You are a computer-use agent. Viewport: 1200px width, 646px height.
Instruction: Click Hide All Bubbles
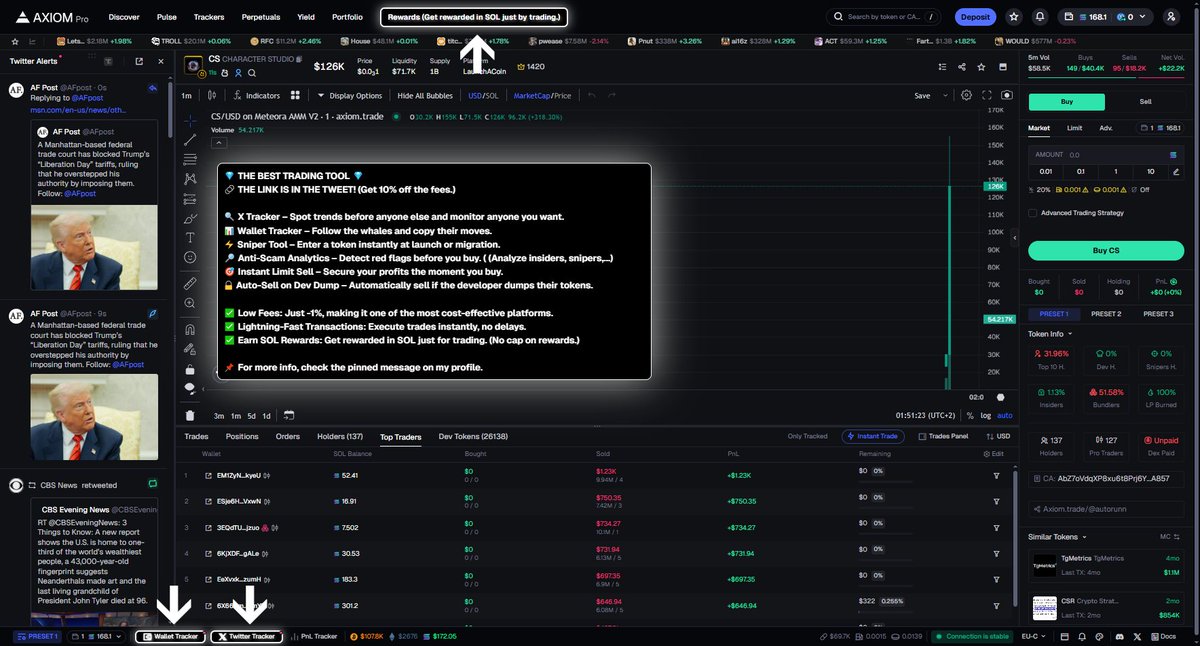[425, 96]
